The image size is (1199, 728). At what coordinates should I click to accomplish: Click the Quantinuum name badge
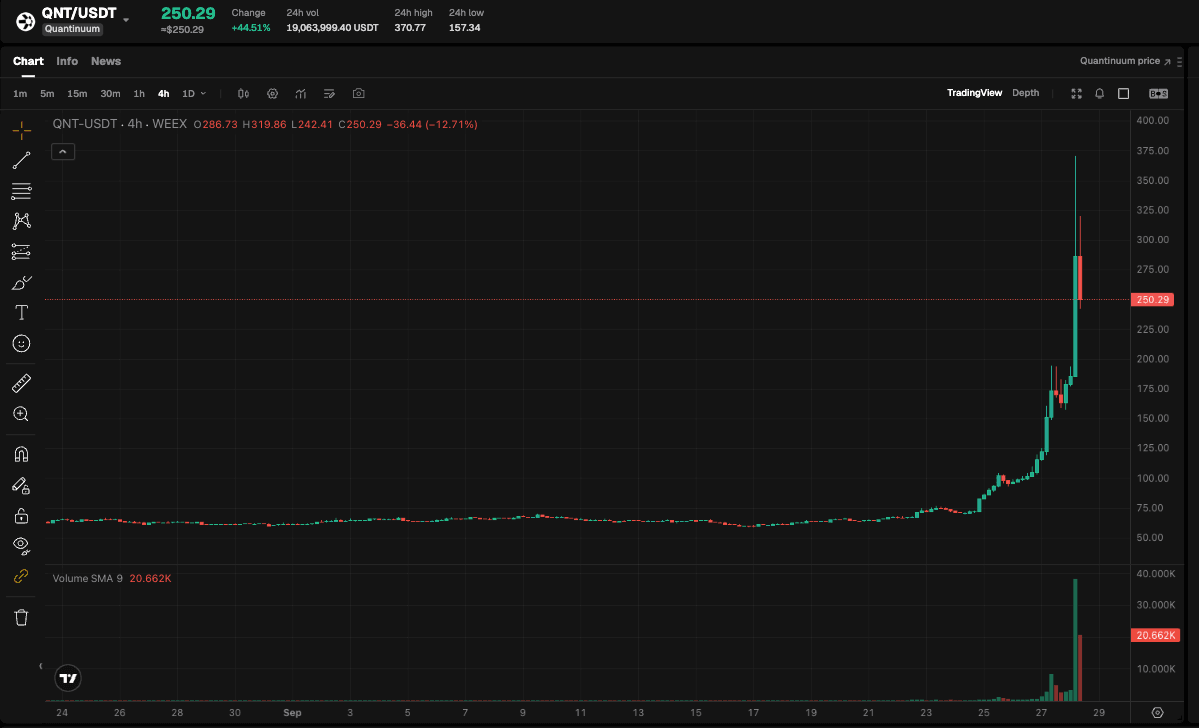(x=72, y=29)
